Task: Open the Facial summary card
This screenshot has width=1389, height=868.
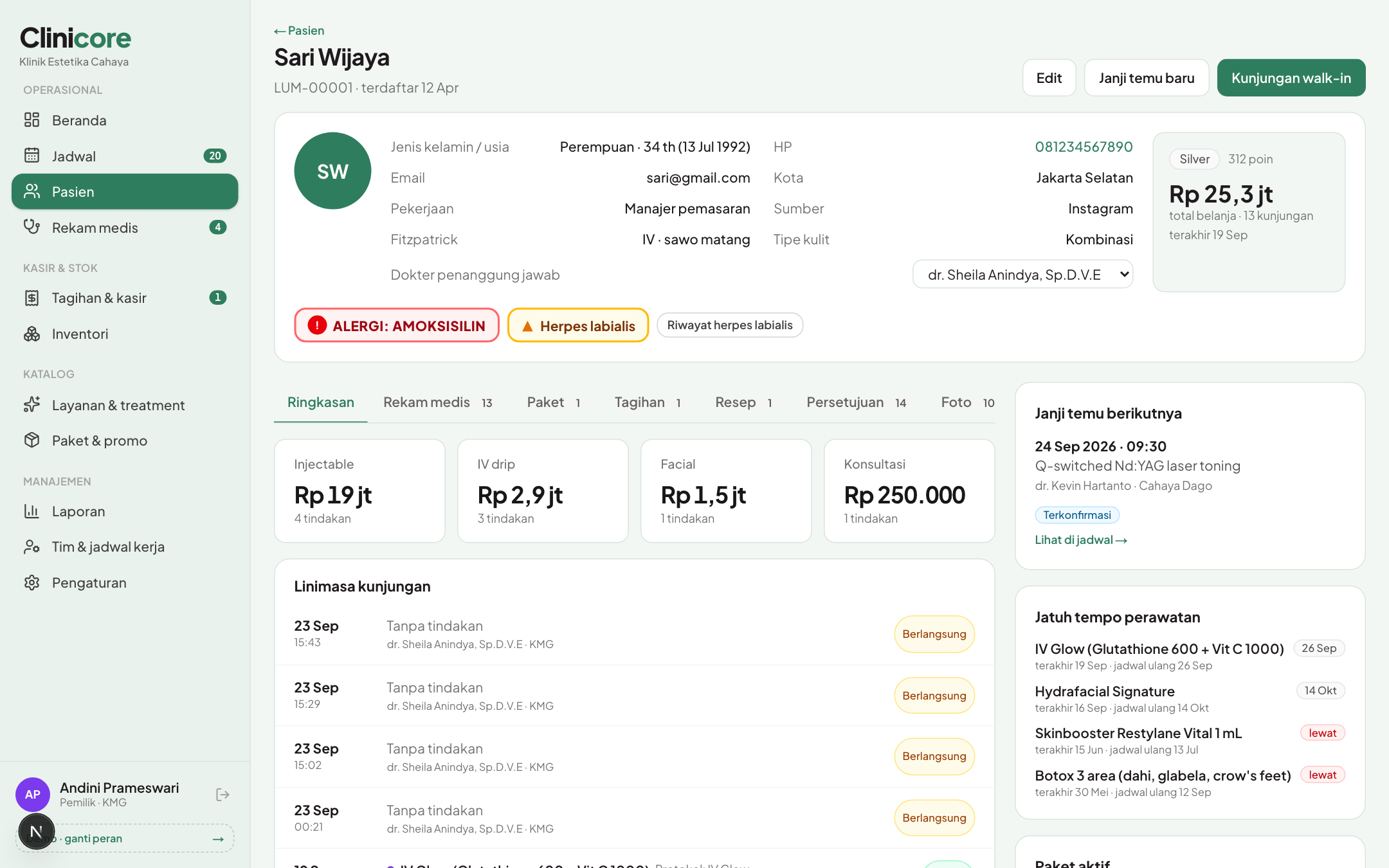Action: tap(726, 491)
